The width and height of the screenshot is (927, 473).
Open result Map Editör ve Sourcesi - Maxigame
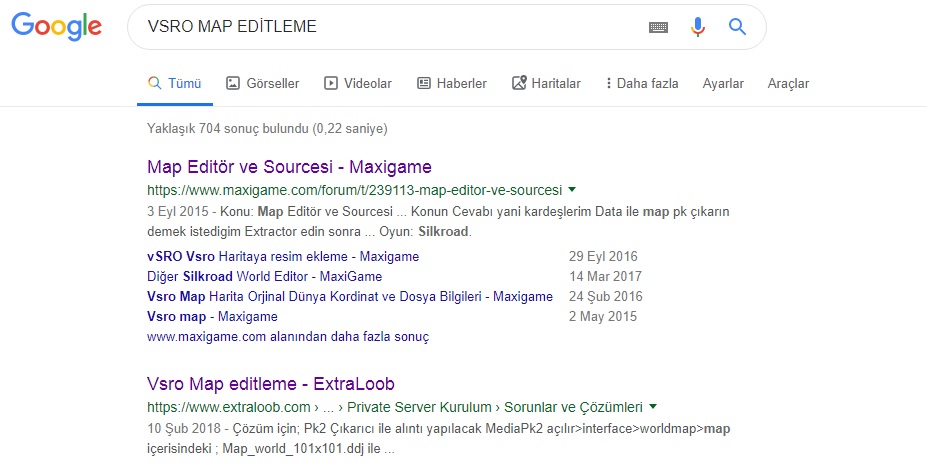pos(289,167)
